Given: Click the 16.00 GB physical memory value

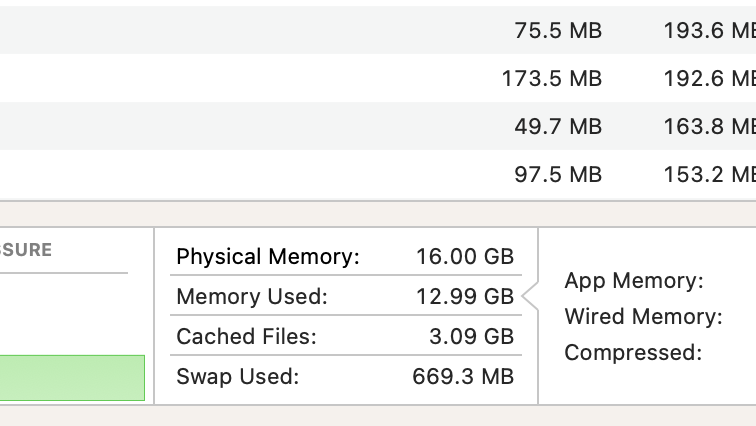Looking at the screenshot, I should [465, 257].
